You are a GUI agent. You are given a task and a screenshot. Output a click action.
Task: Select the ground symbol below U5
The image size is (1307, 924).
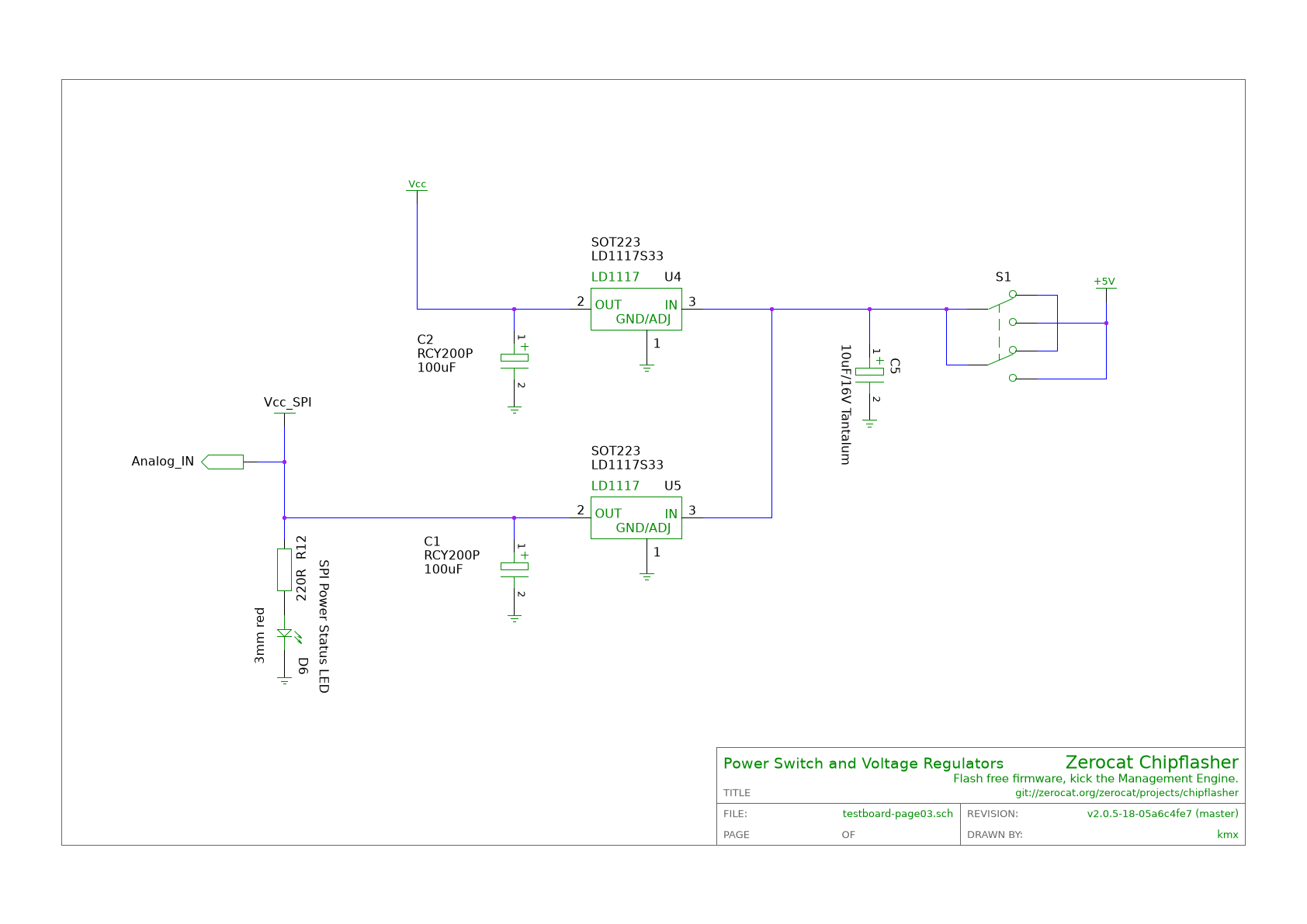tap(647, 576)
